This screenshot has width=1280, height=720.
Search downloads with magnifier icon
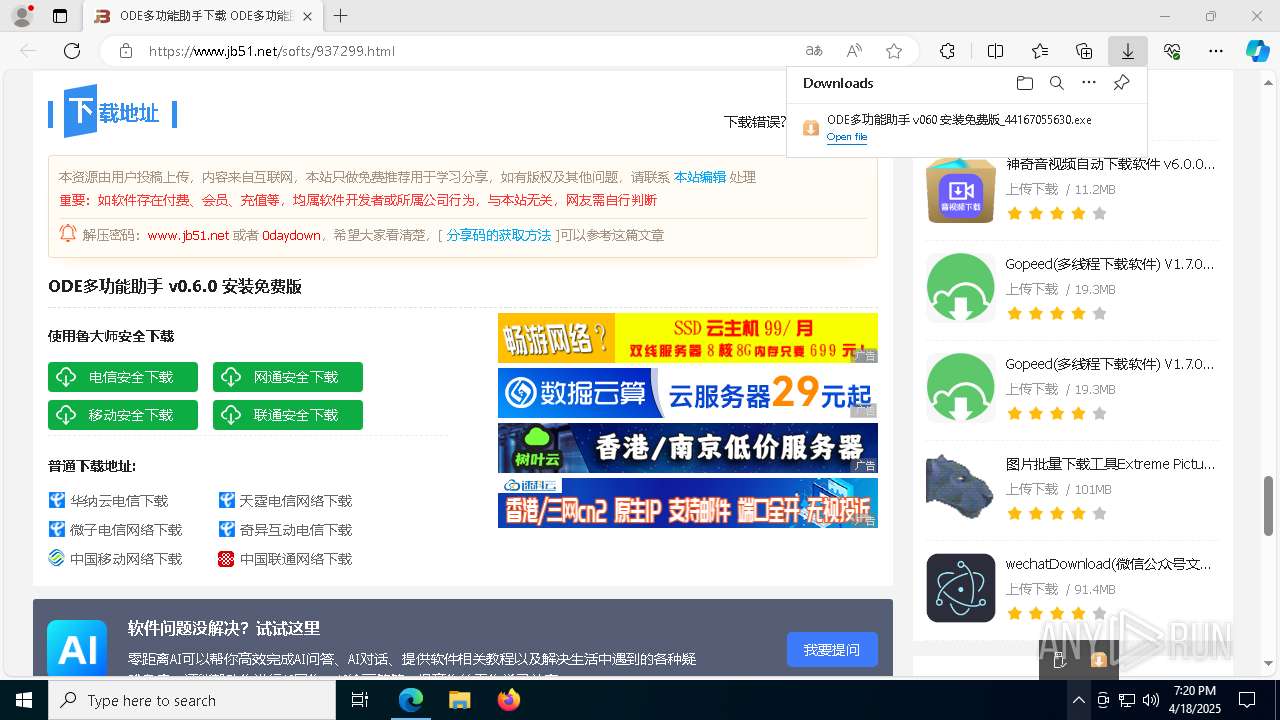(x=1057, y=83)
